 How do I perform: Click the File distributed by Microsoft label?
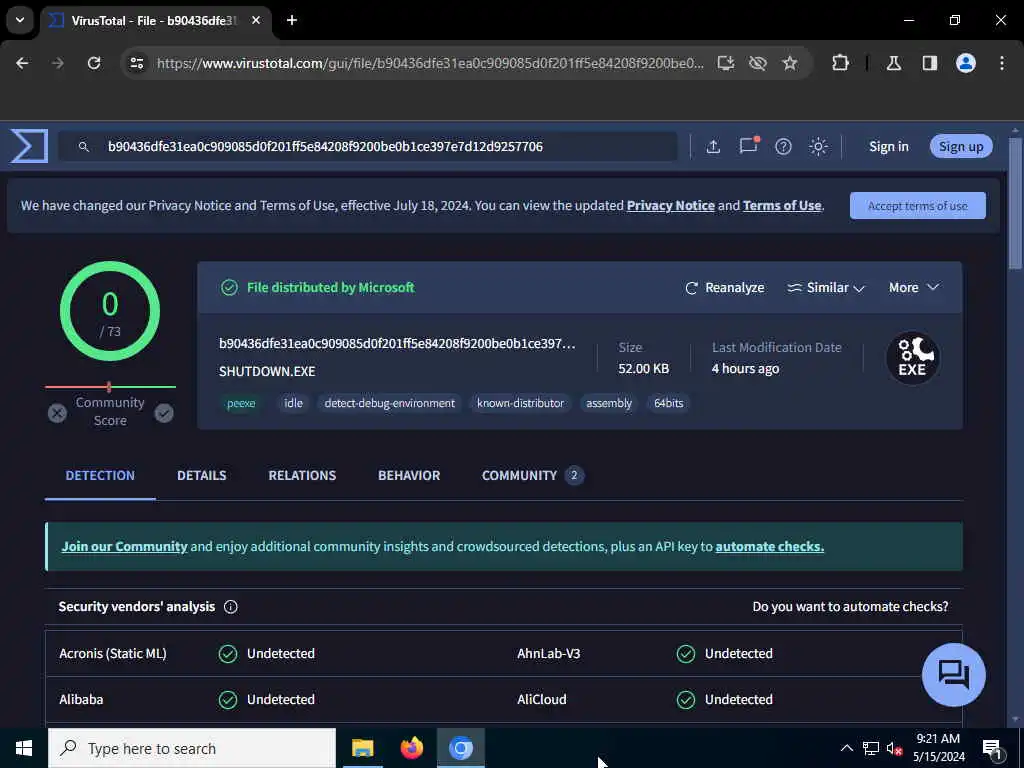tap(330, 287)
